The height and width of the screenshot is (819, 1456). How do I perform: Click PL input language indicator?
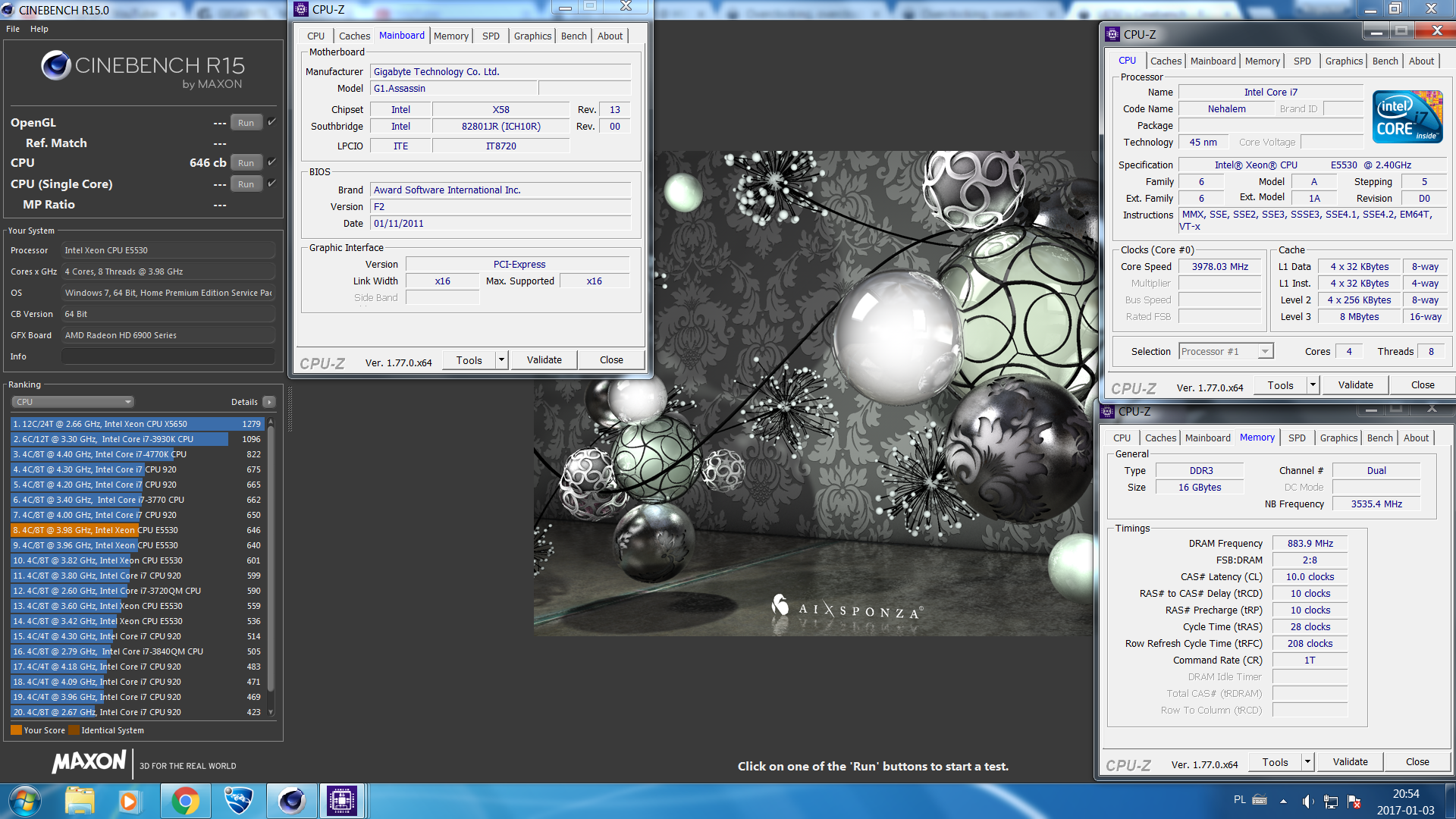1239,799
